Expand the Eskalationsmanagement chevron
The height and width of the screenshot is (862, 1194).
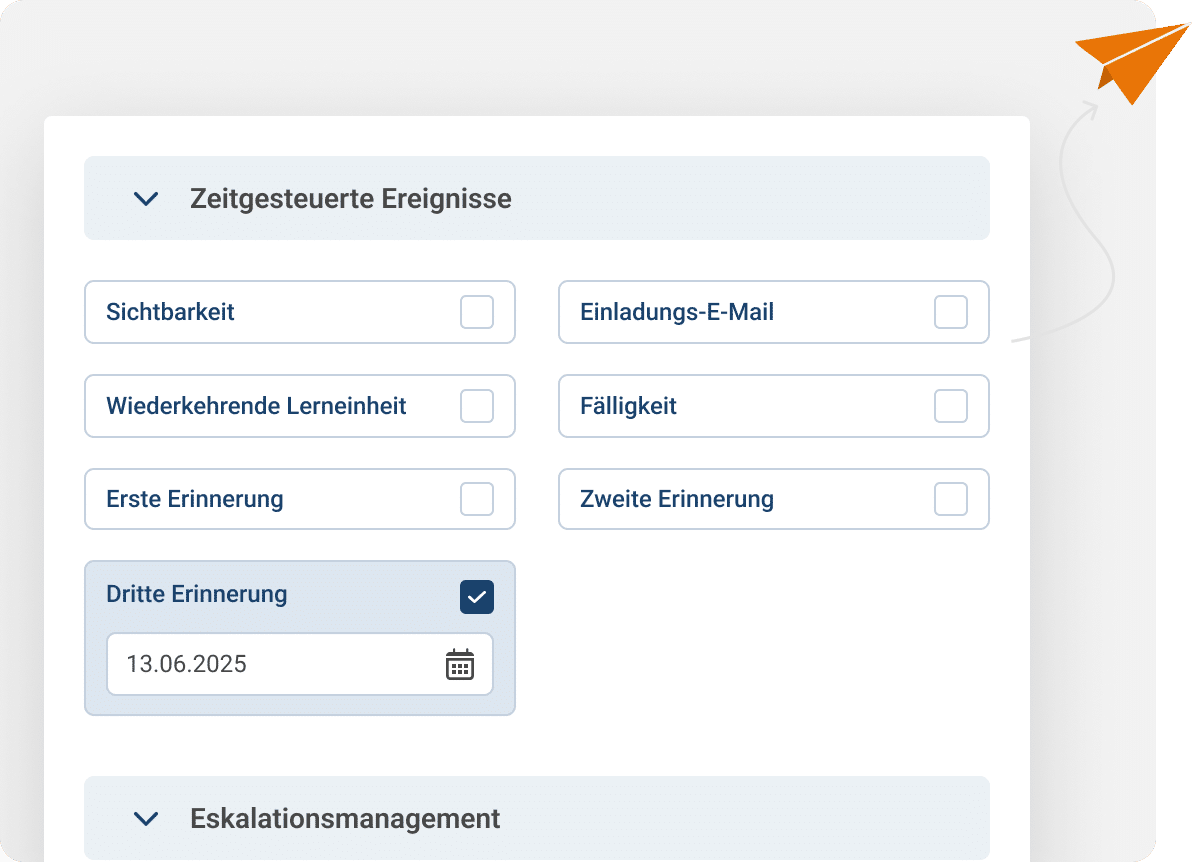point(146,819)
